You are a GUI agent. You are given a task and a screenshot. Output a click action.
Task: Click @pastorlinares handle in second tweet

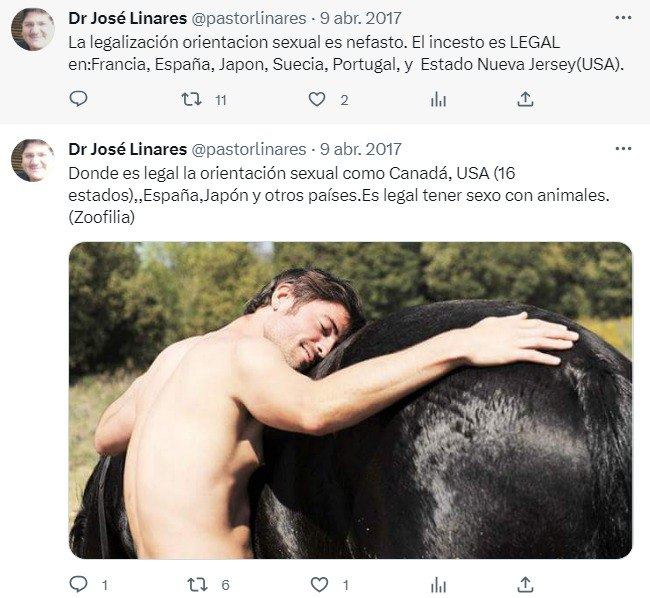(249, 149)
